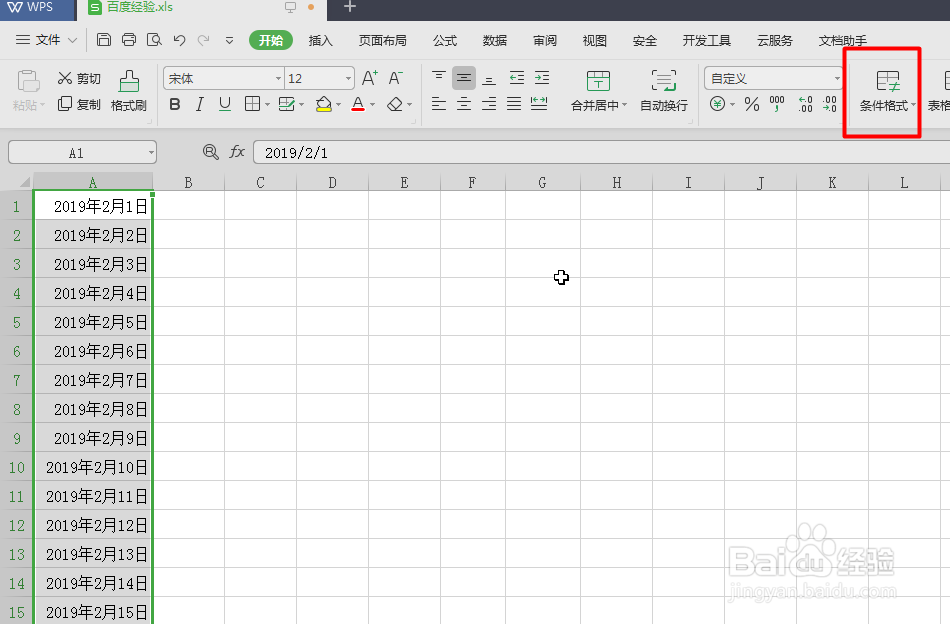
Task: Switch to 插入 tab
Action: pos(321,41)
